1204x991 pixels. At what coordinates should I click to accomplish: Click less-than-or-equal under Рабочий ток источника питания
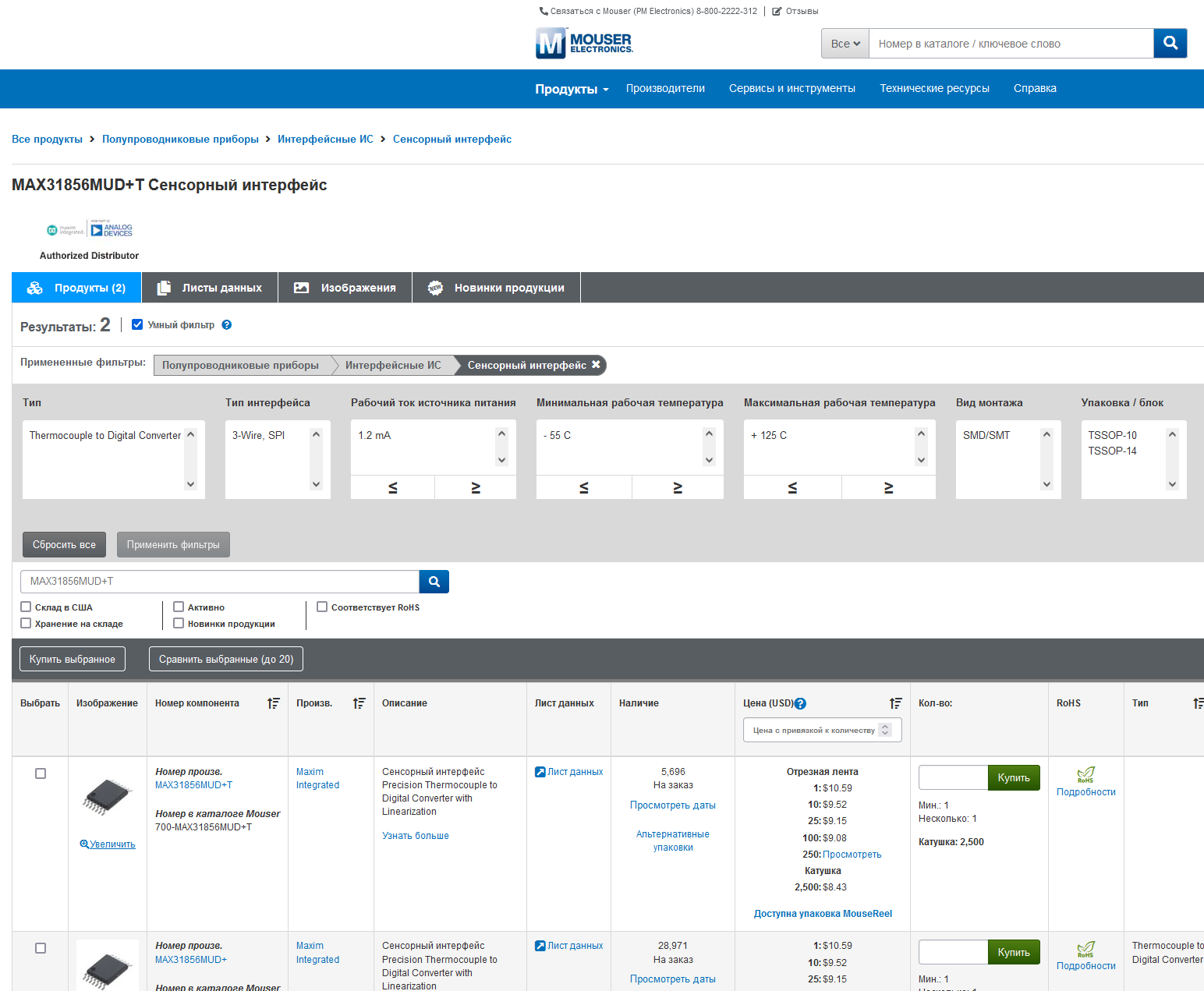(x=393, y=487)
